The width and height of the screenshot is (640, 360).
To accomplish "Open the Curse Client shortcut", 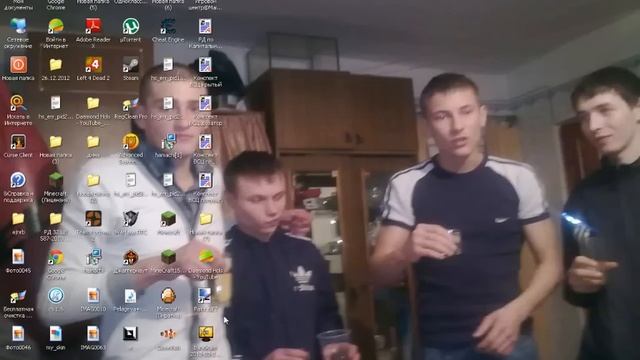I will tap(18, 142).
